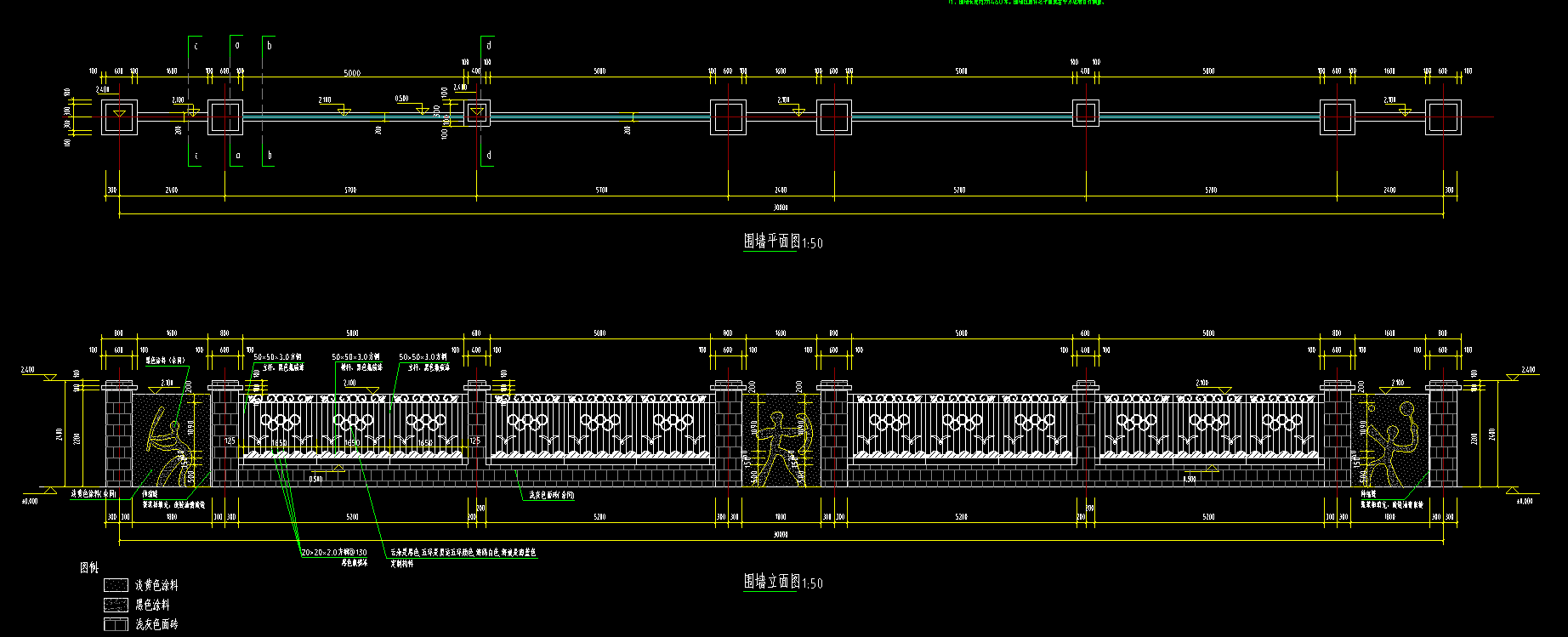1568x637 pixels.
Task: Select the 30000 overall dimension in elevation view
Action: pyautogui.click(x=781, y=535)
